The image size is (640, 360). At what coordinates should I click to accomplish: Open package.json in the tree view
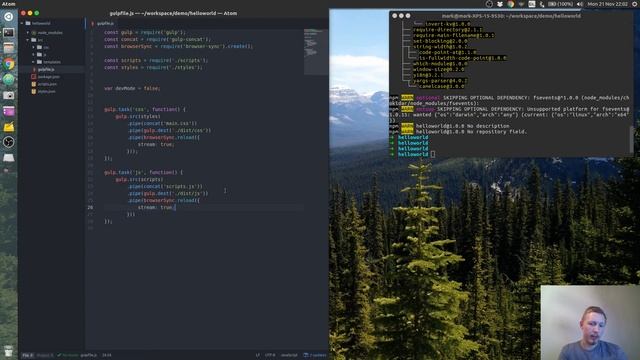click(x=49, y=77)
